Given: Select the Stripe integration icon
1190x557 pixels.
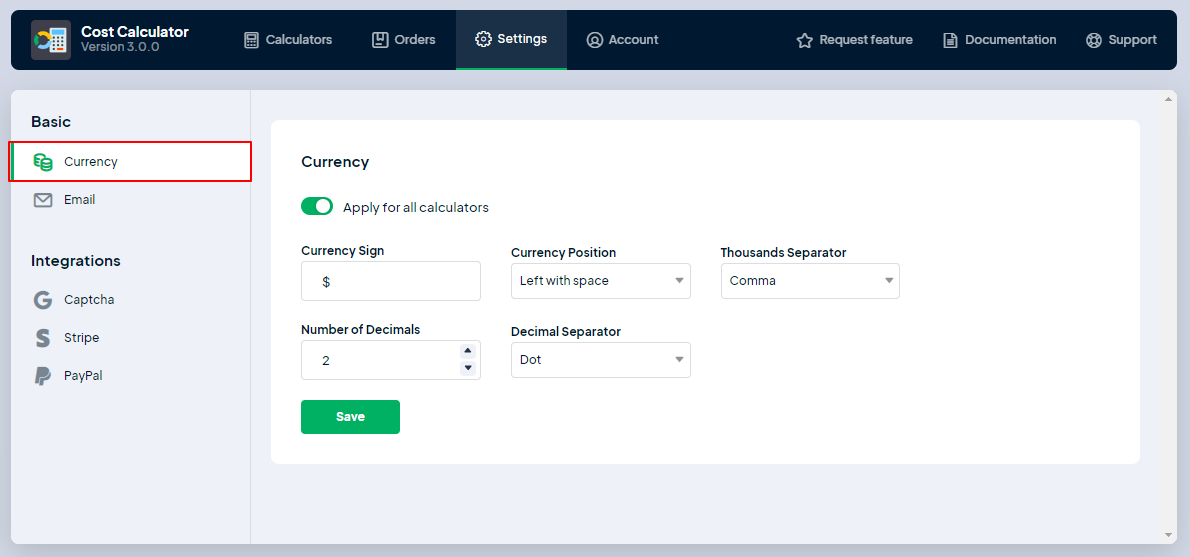Looking at the screenshot, I should pyautogui.click(x=43, y=338).
